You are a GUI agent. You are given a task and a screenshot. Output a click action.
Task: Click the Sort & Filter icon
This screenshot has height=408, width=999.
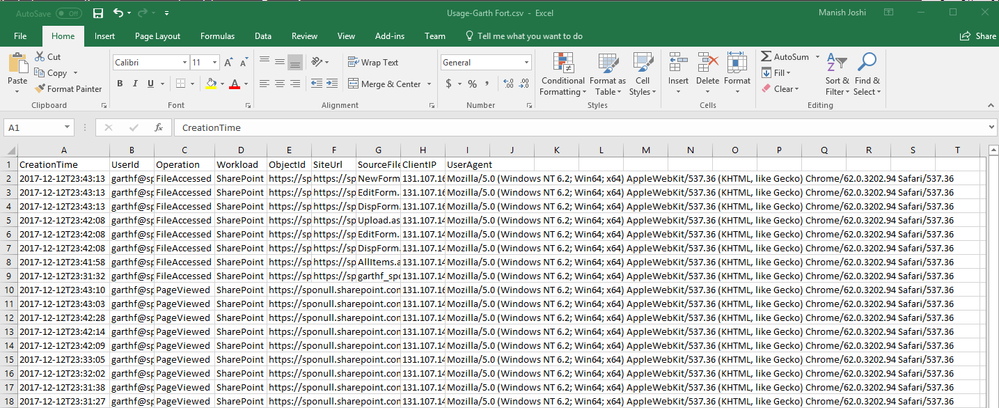click(837, 63)
